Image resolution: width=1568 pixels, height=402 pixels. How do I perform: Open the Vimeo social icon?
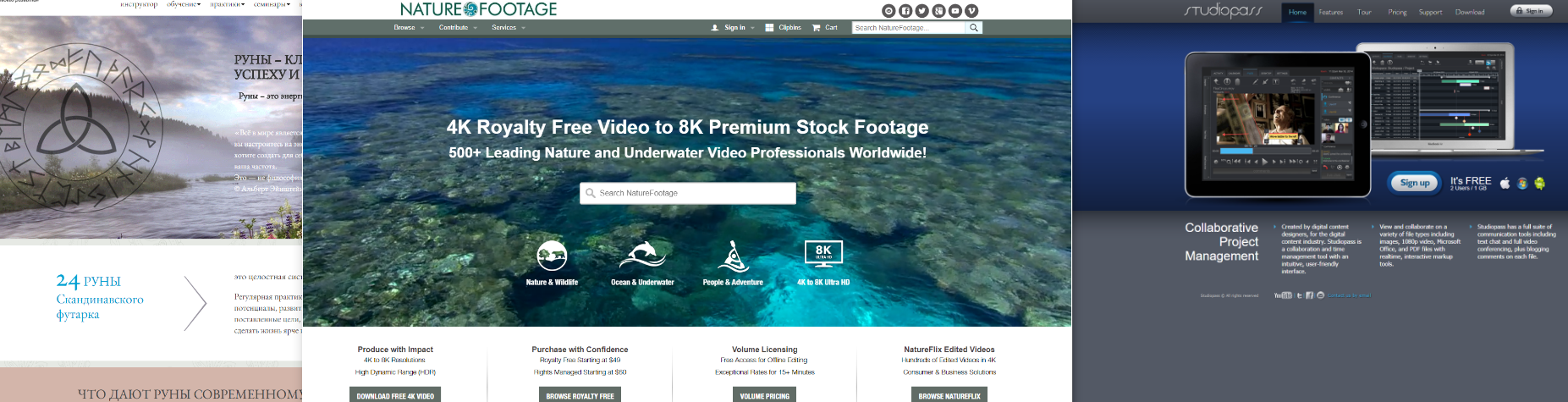971,11
